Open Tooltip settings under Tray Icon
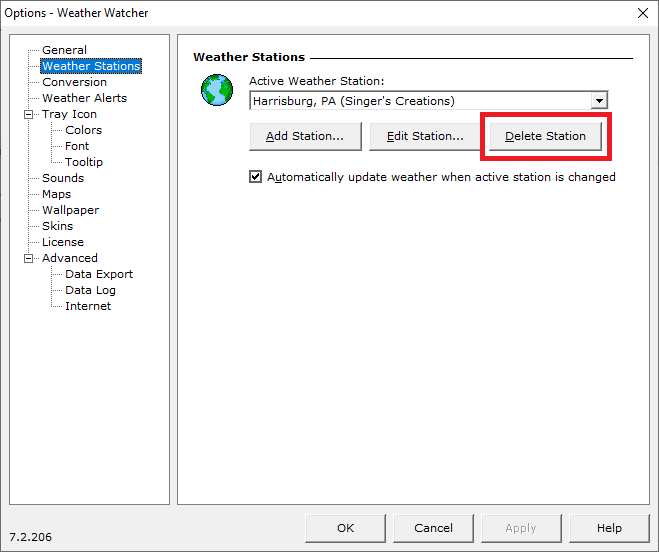 (84, 162)
